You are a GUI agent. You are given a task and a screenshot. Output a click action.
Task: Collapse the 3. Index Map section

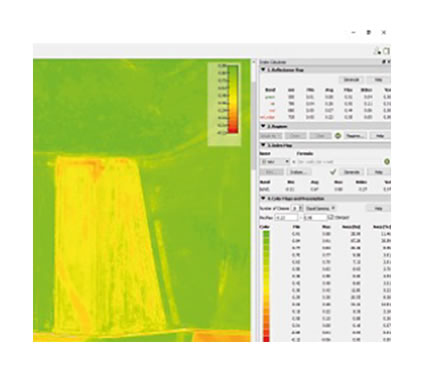tap(263, 145)
